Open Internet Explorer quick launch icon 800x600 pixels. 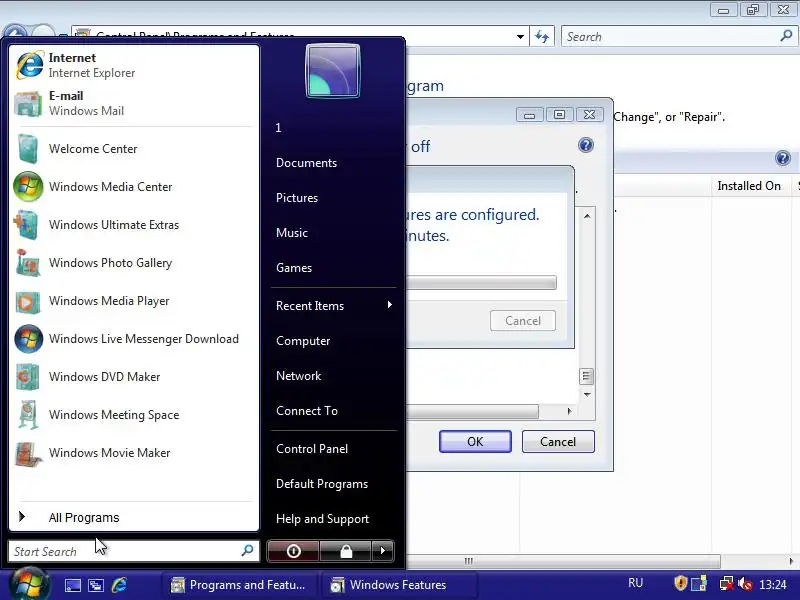pos(119,585)
